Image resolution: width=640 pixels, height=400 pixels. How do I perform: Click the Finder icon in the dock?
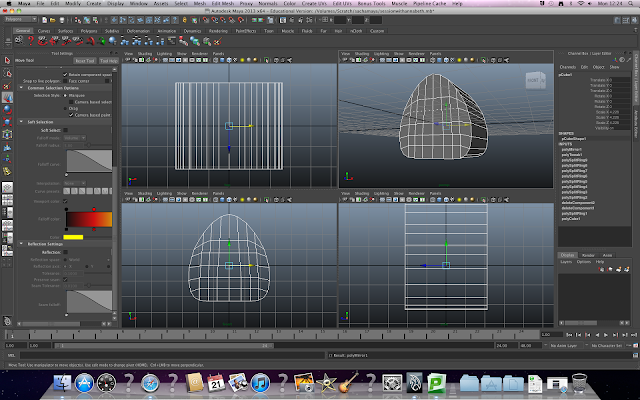(62, 383)
